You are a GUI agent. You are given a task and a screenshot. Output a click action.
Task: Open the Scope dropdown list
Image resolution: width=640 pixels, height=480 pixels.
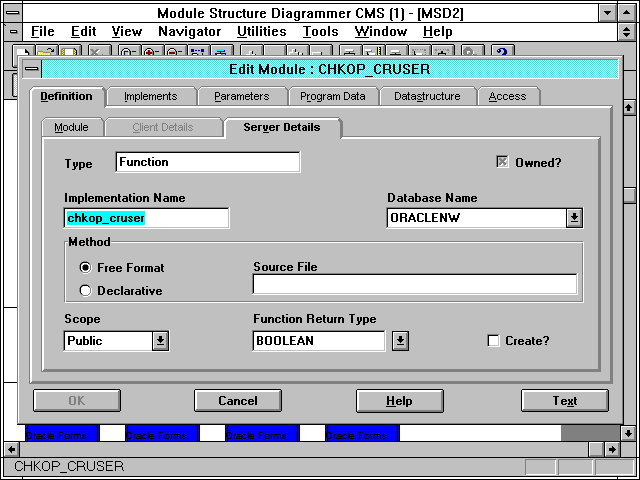click(160, 341)
